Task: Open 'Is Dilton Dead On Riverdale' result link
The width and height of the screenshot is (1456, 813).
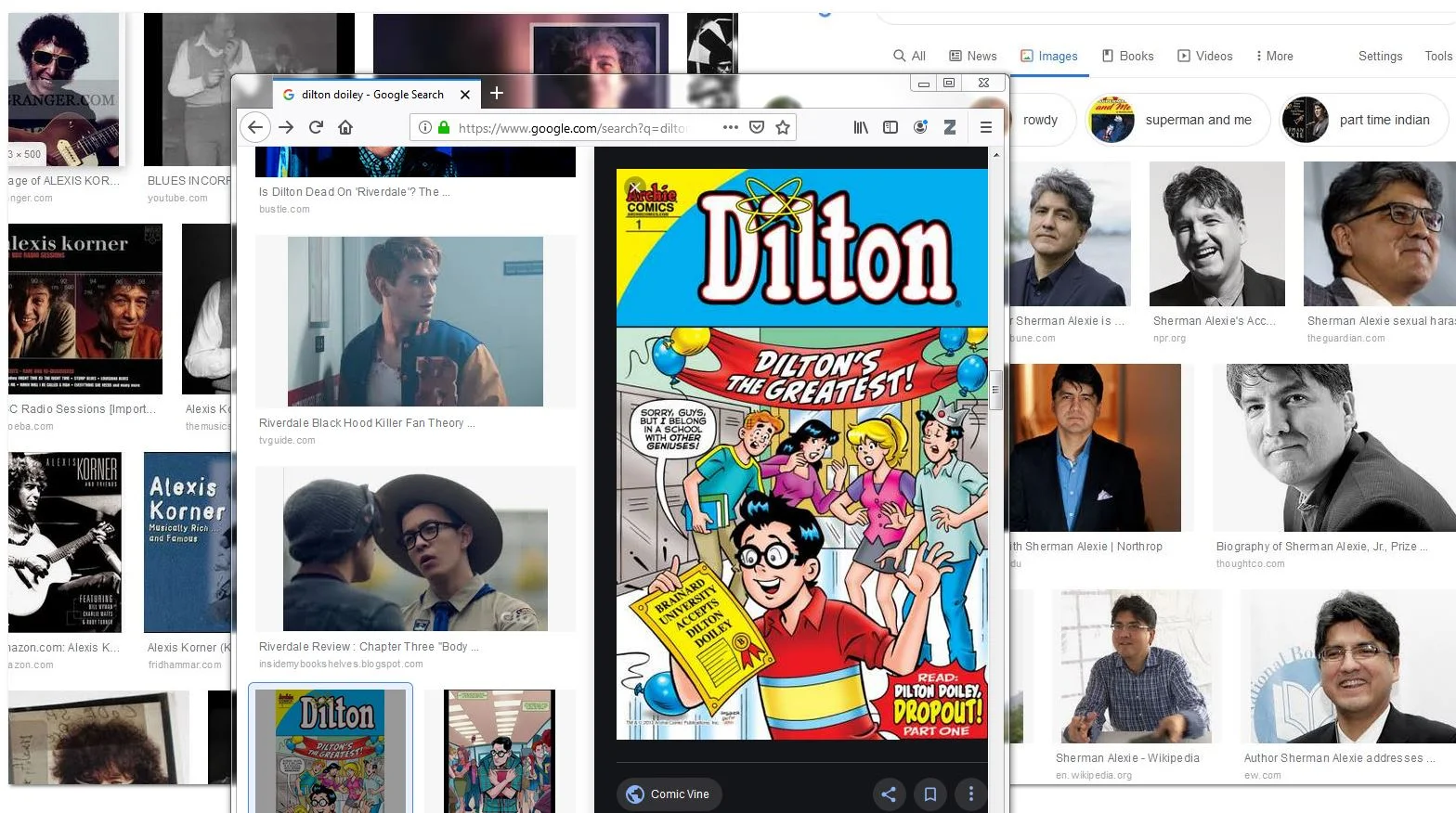Action: pos(354,192)
